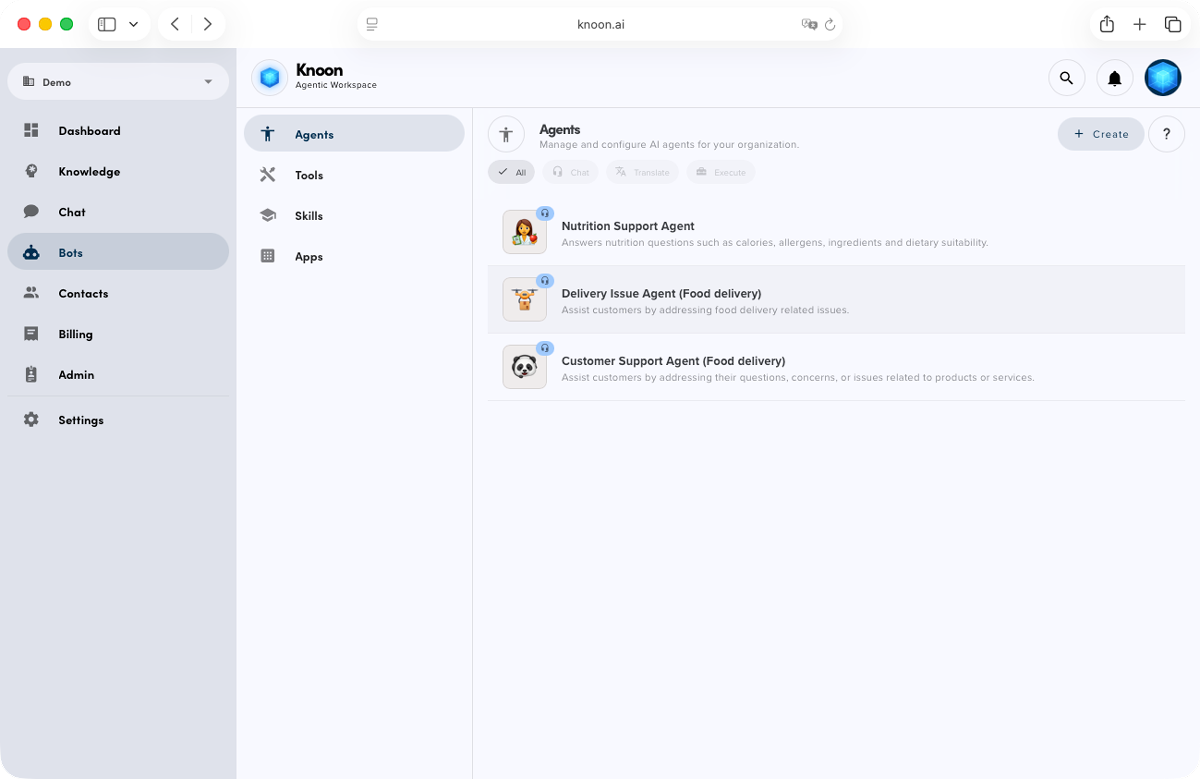The image size is (1200, 779).
Task: Open the search magnifier in the header
Action: [1066, 77]
